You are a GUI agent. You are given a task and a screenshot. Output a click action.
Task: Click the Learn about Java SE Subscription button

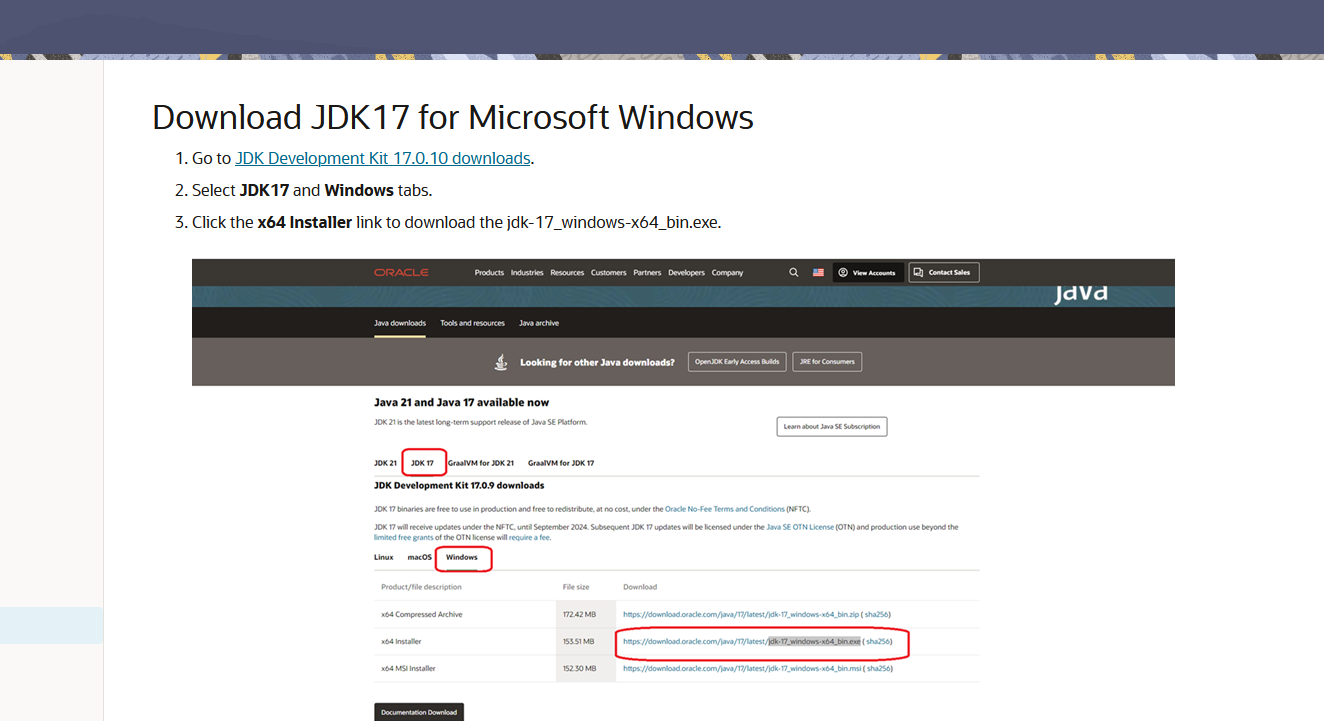(x=832, y=426)
